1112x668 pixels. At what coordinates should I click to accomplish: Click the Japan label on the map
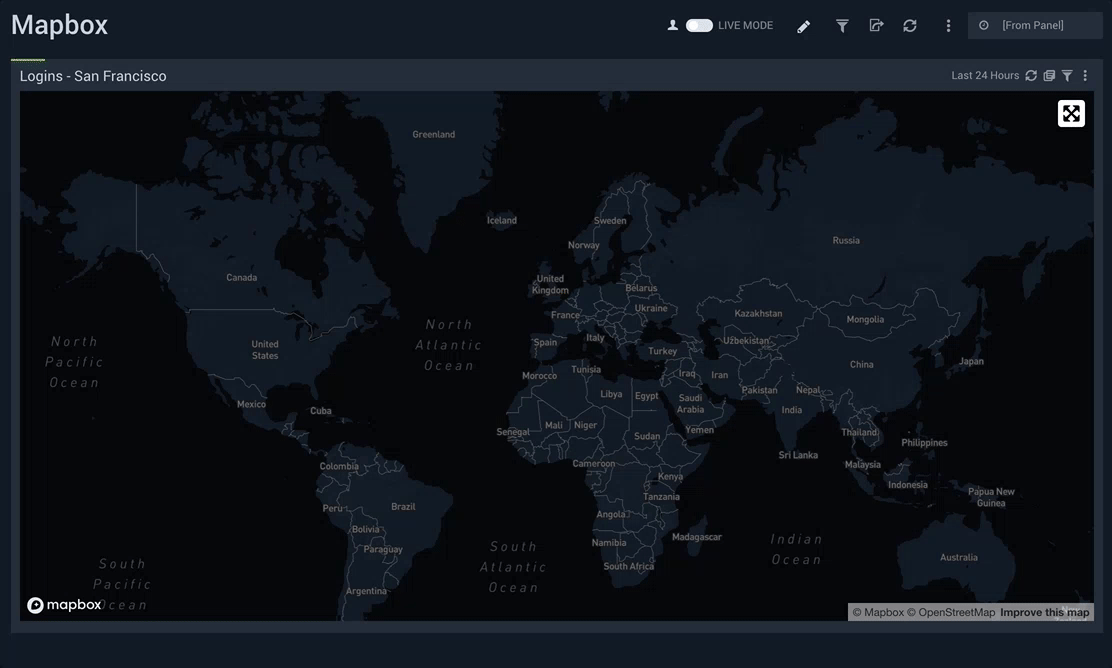click(971, 362)
